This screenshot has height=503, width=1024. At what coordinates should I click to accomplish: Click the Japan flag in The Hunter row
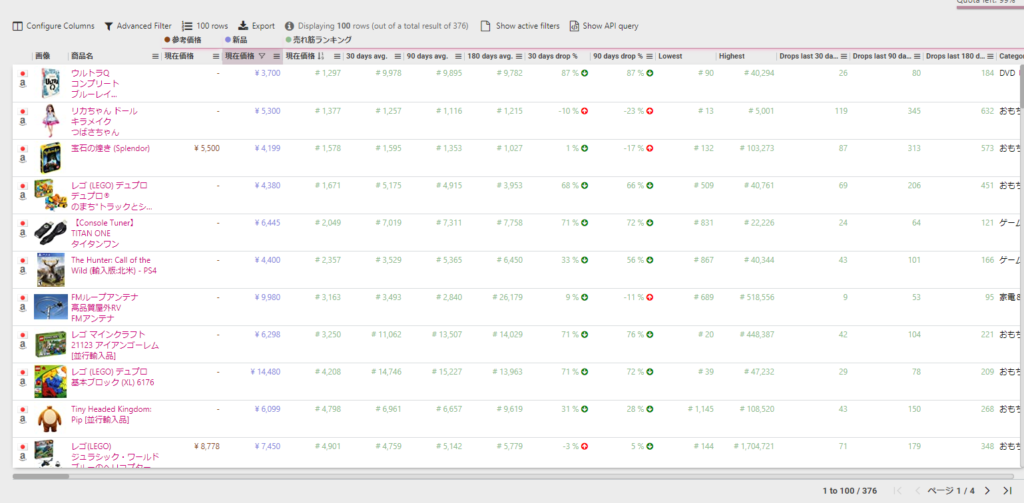pyautogui.click(x=23, y=261)
